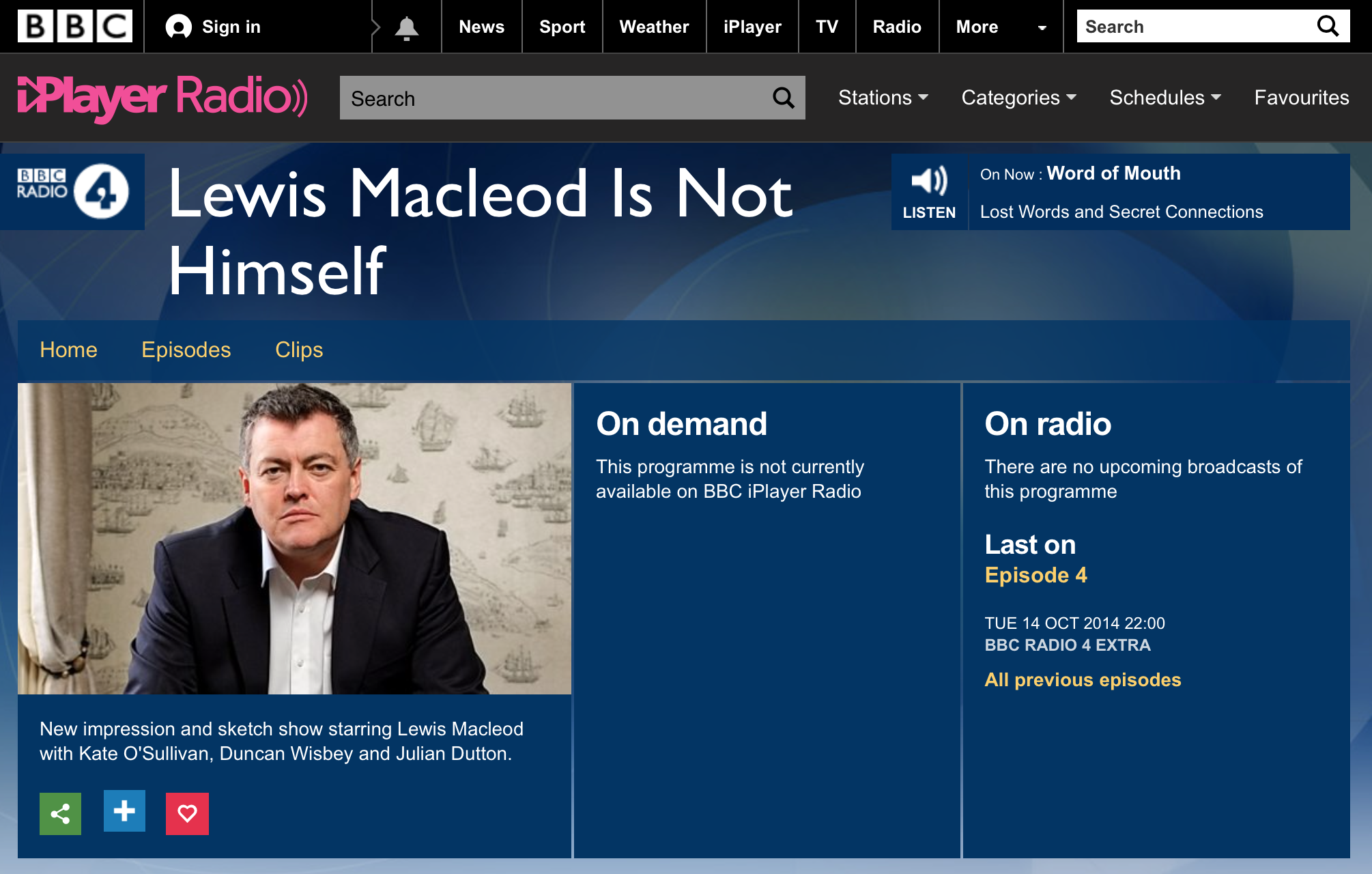Screen dimensions: 1372x874
Task: Share this programme with green share icon
Action: pyautogui.click(x=60, y=813)
